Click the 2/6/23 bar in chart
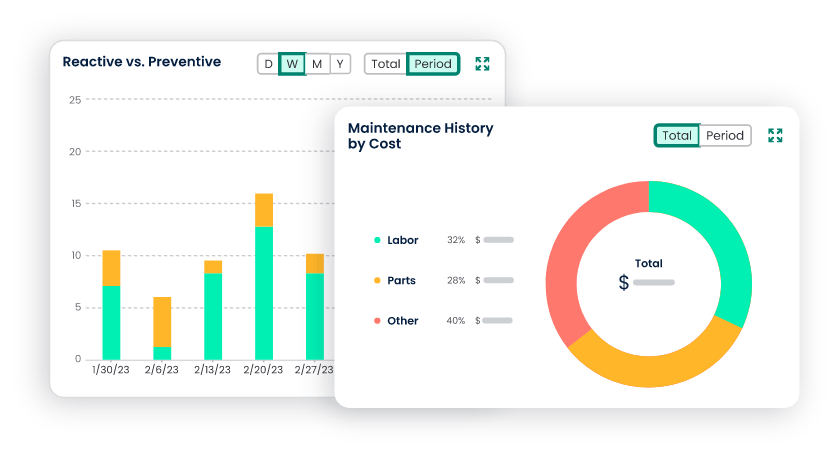Image resolution: width=840 pixels, height=458 pixels. tap(162, 328)
